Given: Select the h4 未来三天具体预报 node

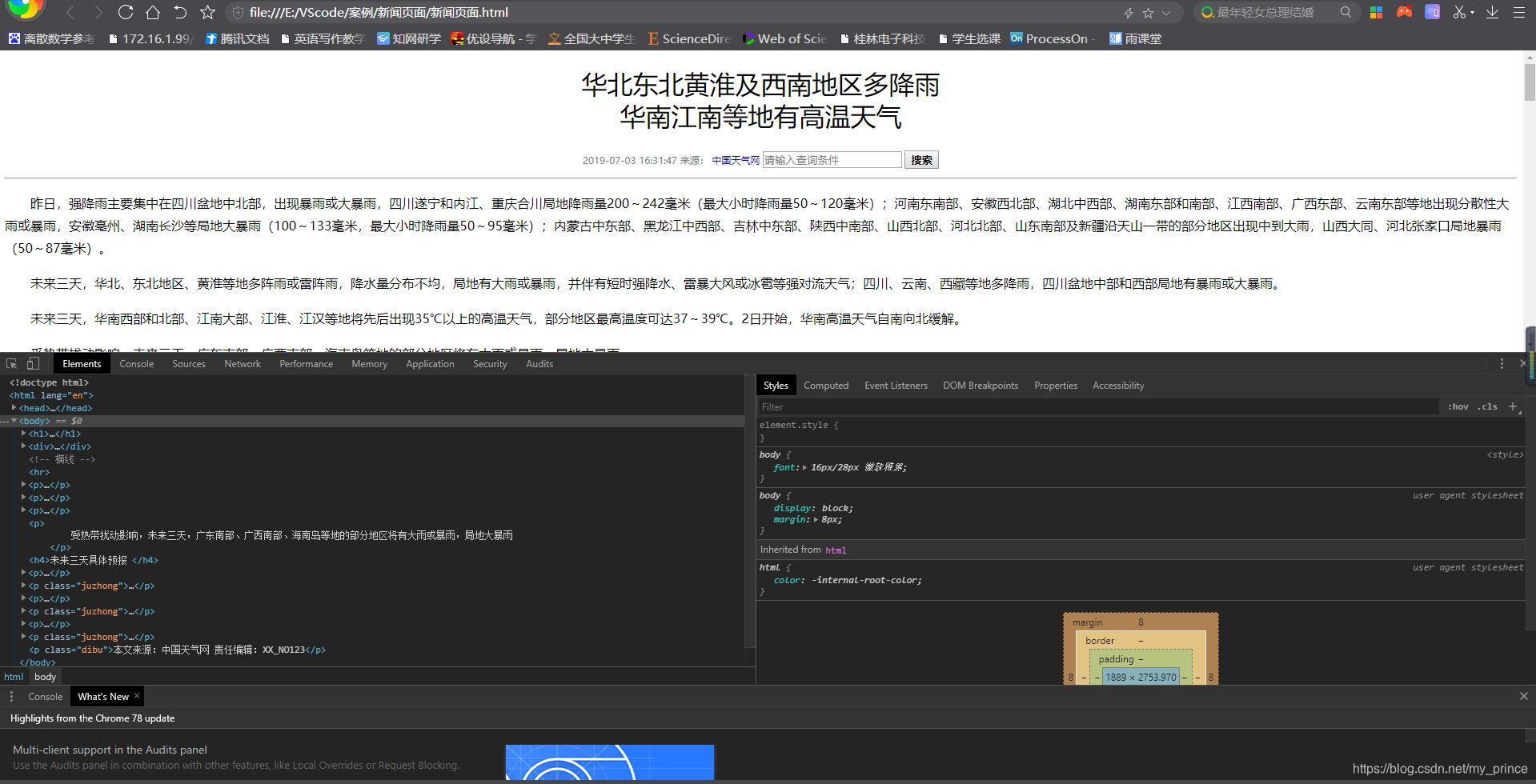Looking at the screenshot, I should coord(94,560).
